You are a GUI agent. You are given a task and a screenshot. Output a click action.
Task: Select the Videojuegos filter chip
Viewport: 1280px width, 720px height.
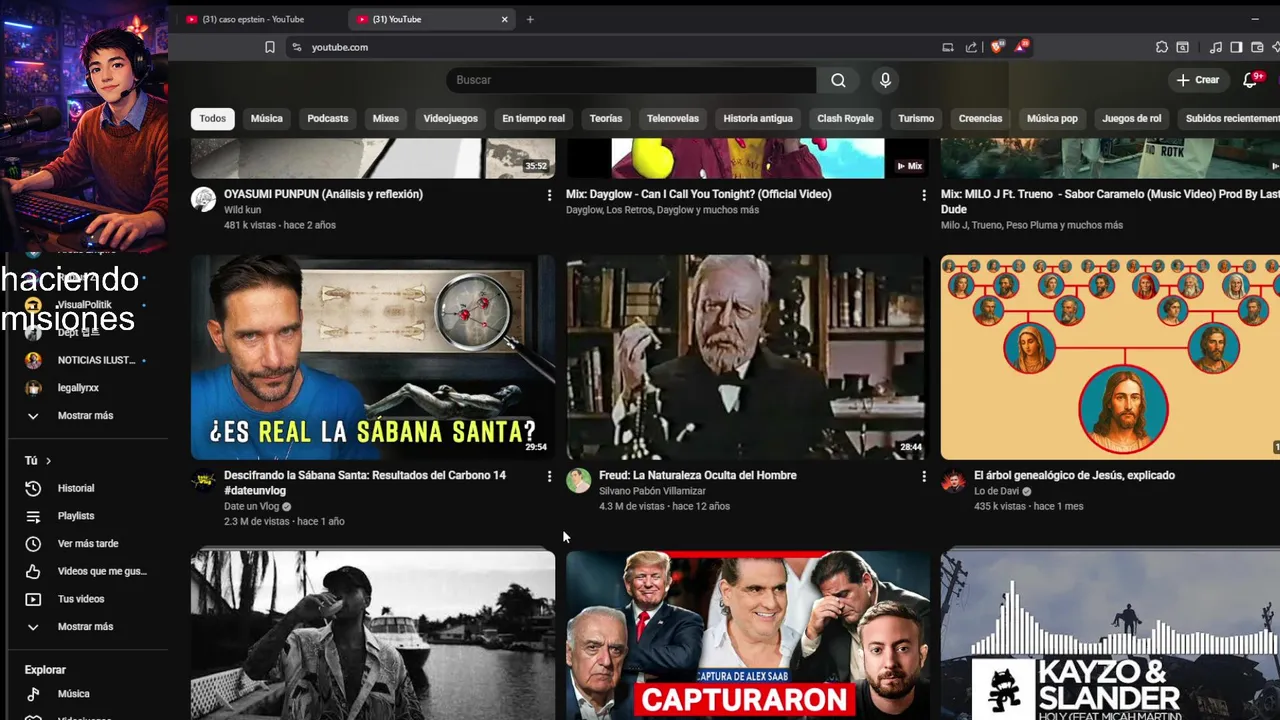click(x=450, y=118)
